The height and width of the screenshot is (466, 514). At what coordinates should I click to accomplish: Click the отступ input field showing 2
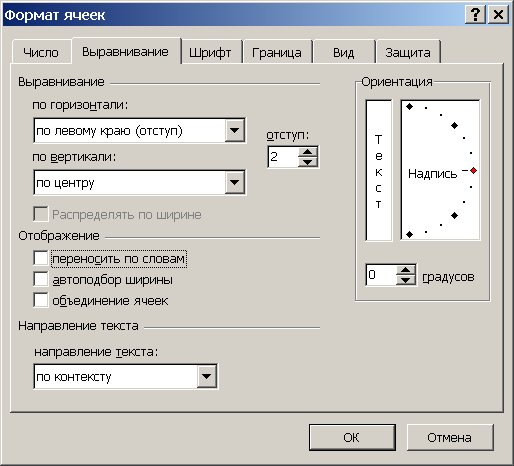tap(283, 157)
